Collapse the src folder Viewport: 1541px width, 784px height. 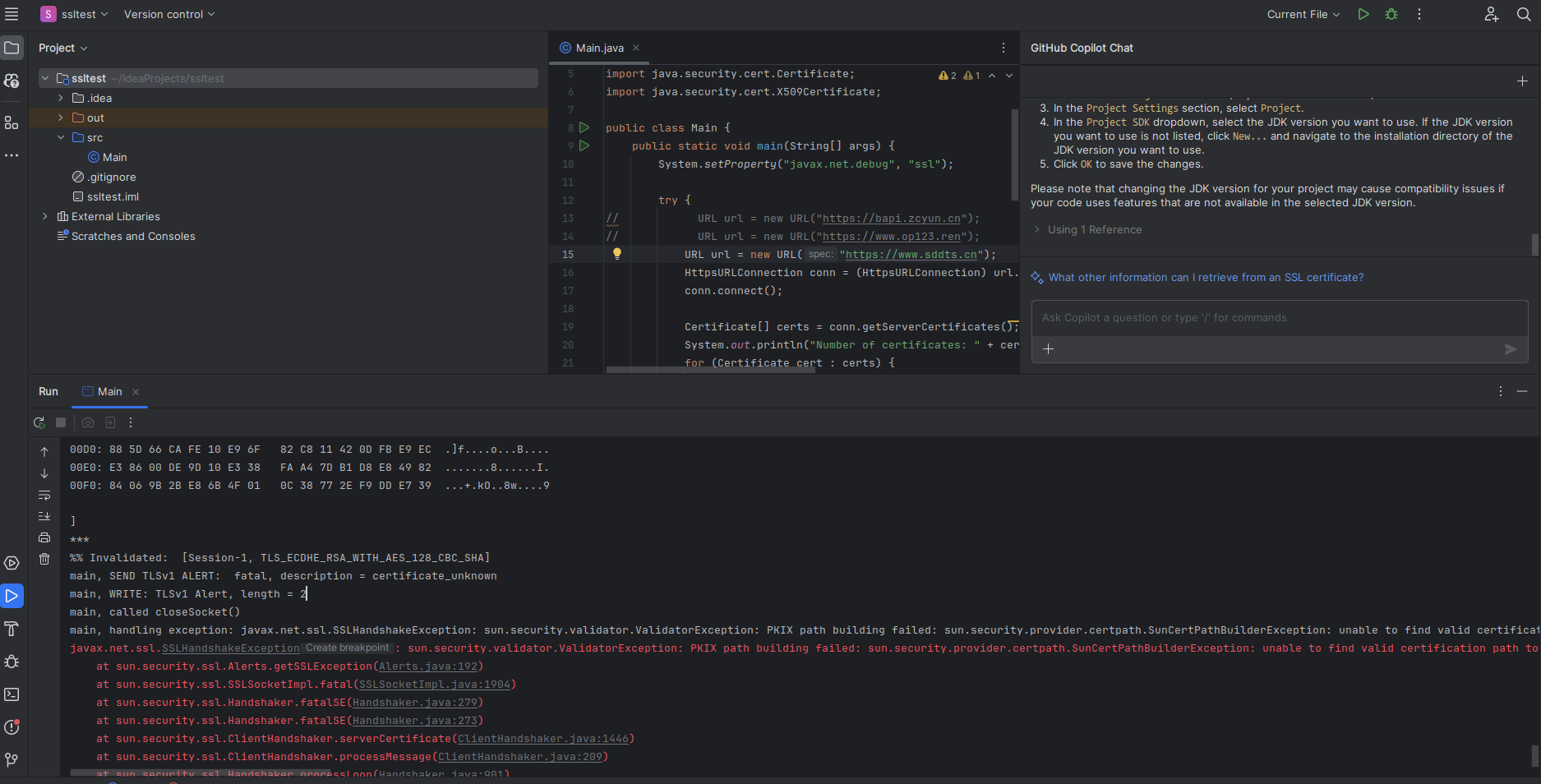coord(60,137)
